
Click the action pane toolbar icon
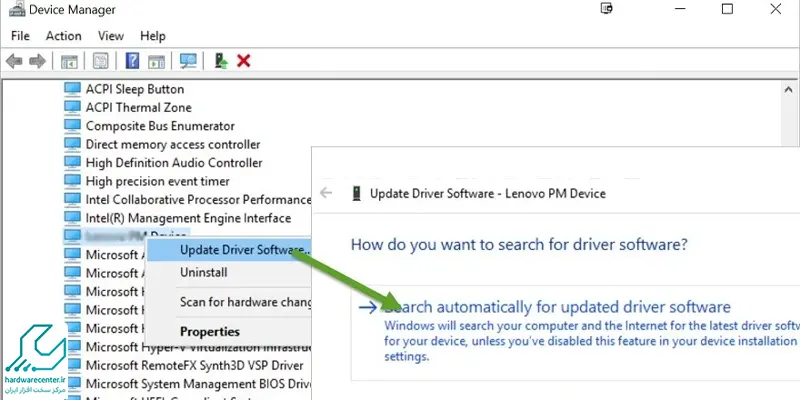click(156, 61)
